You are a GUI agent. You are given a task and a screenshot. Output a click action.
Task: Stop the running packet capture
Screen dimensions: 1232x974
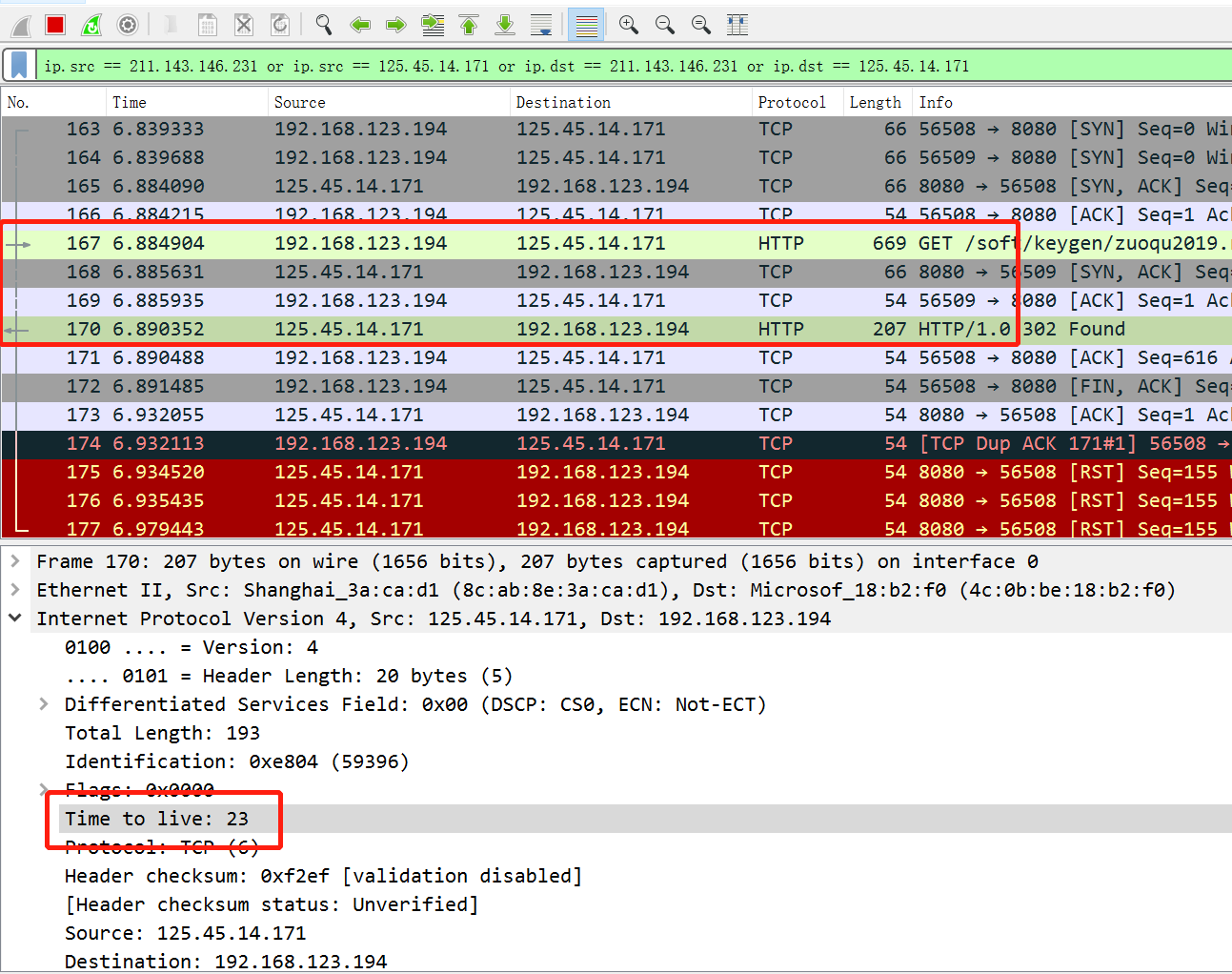tap(55, 25)
